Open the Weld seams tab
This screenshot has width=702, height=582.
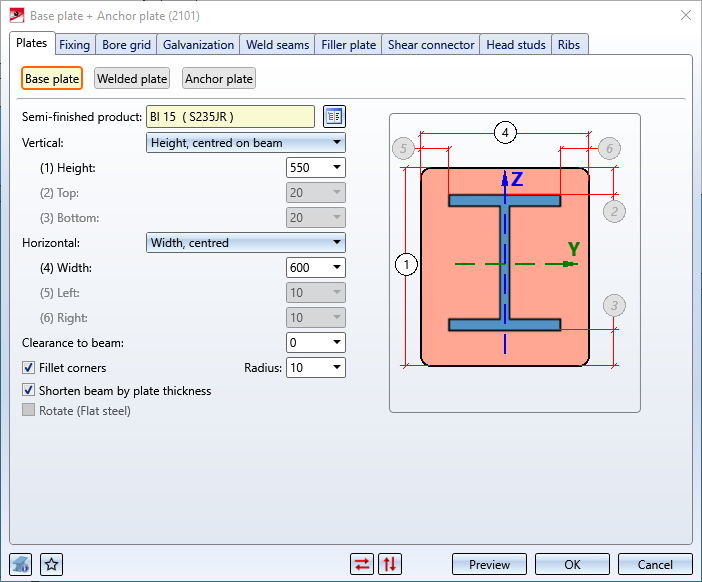tap(278, 45)
